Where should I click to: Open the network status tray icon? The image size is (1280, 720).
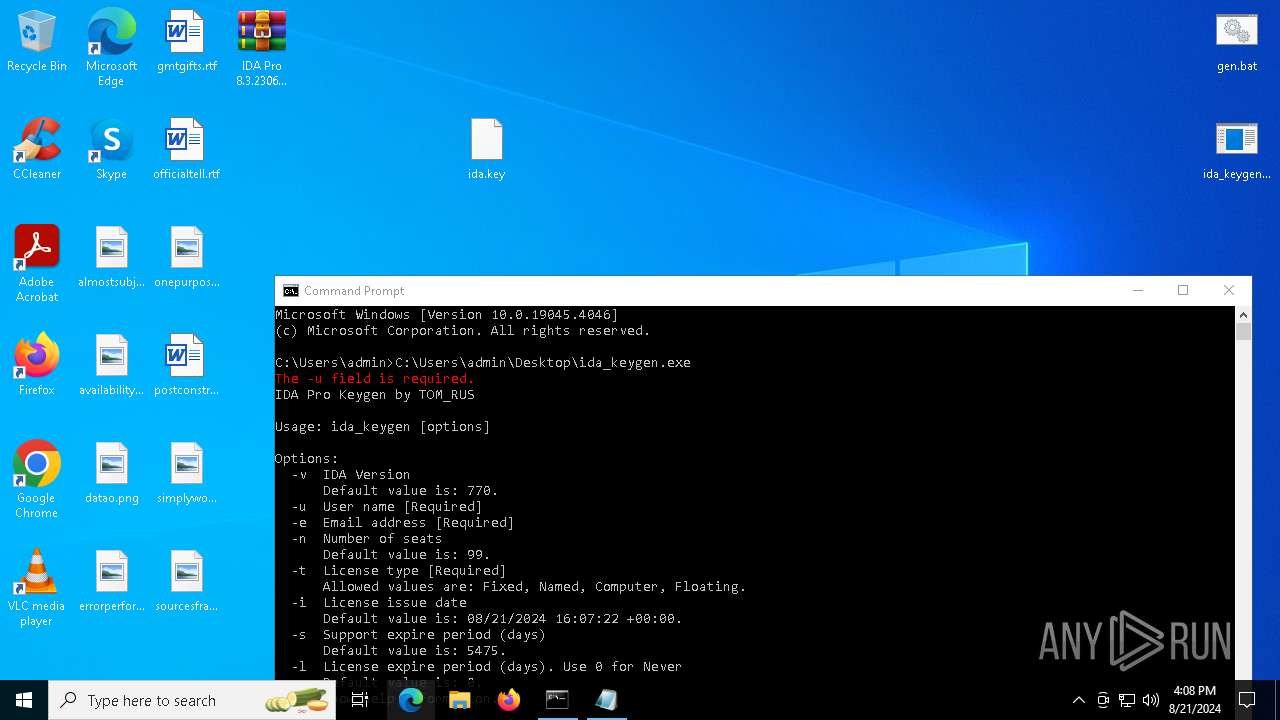point(1127,700)
